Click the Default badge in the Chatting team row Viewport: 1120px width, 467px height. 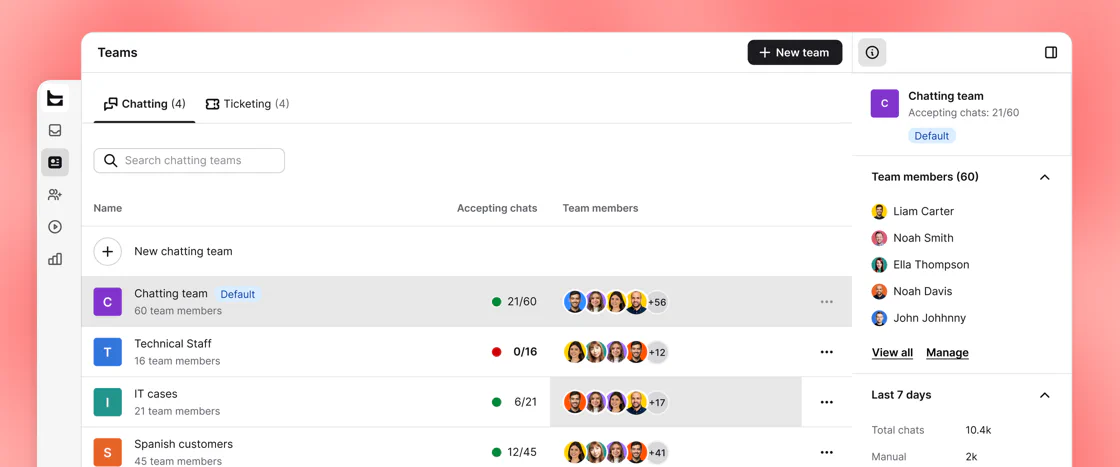point(238,294)
